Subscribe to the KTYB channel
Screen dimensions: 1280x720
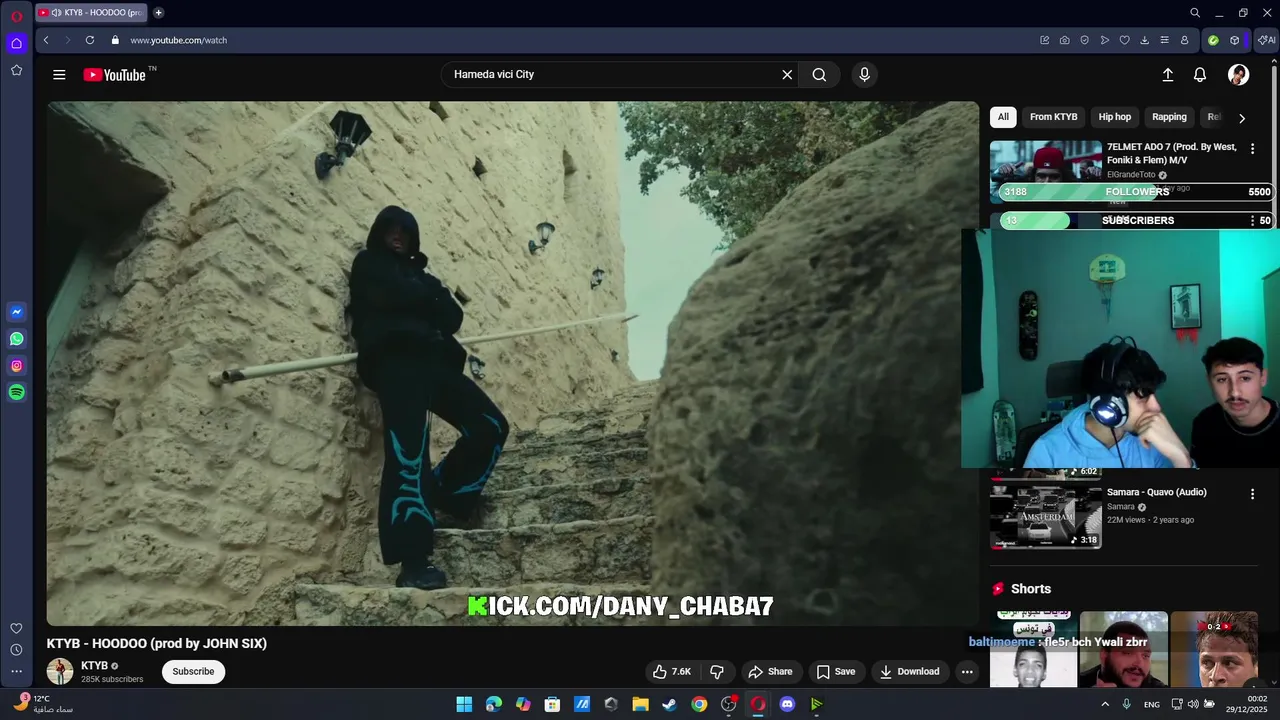click(193, 672)
